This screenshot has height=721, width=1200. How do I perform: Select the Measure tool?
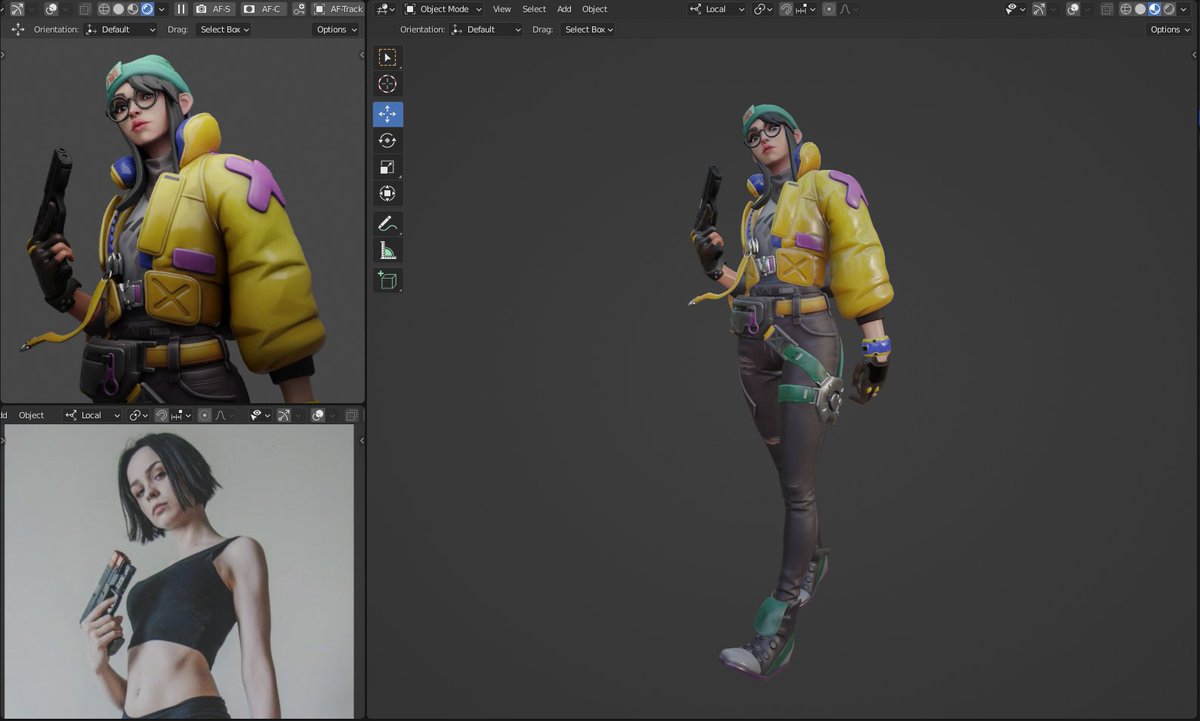(388, 251)
